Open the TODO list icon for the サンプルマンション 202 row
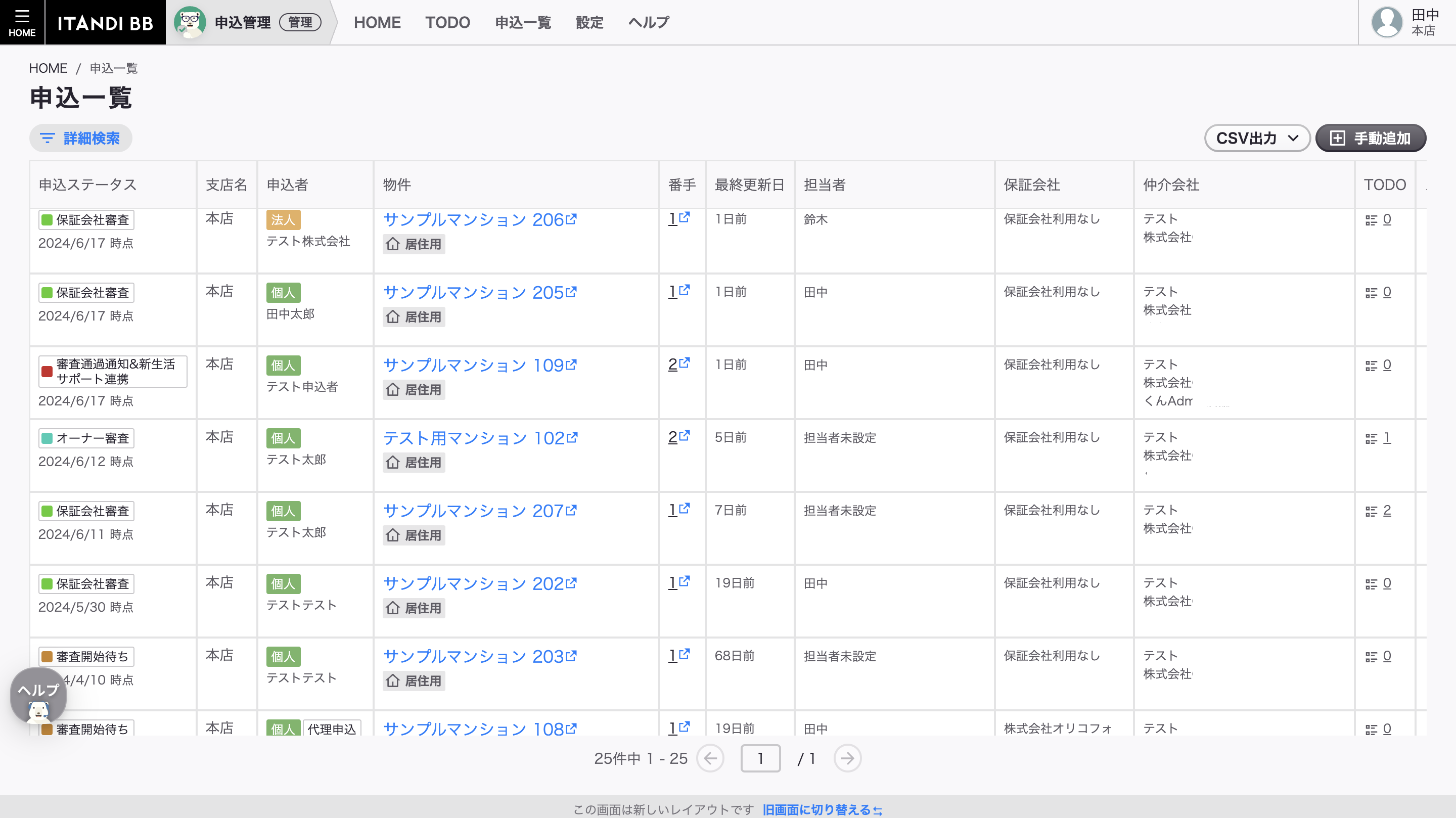Image resolution: width=1456 pixels, height=818 pixels. click(1371, 584)
